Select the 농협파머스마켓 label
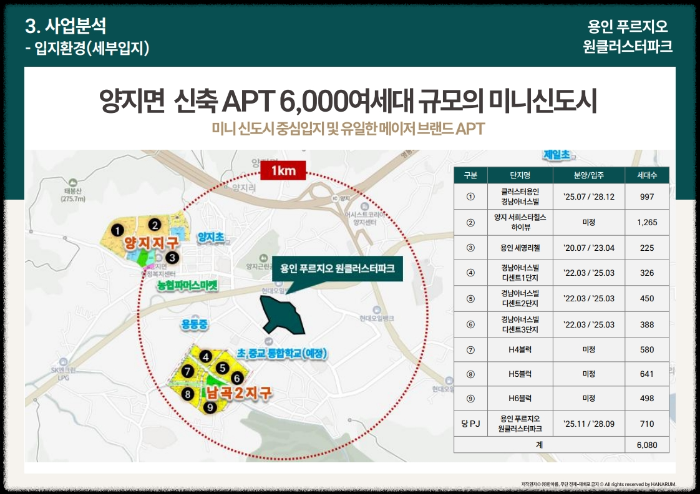The image size is (700, 494). tap(187, 285)
